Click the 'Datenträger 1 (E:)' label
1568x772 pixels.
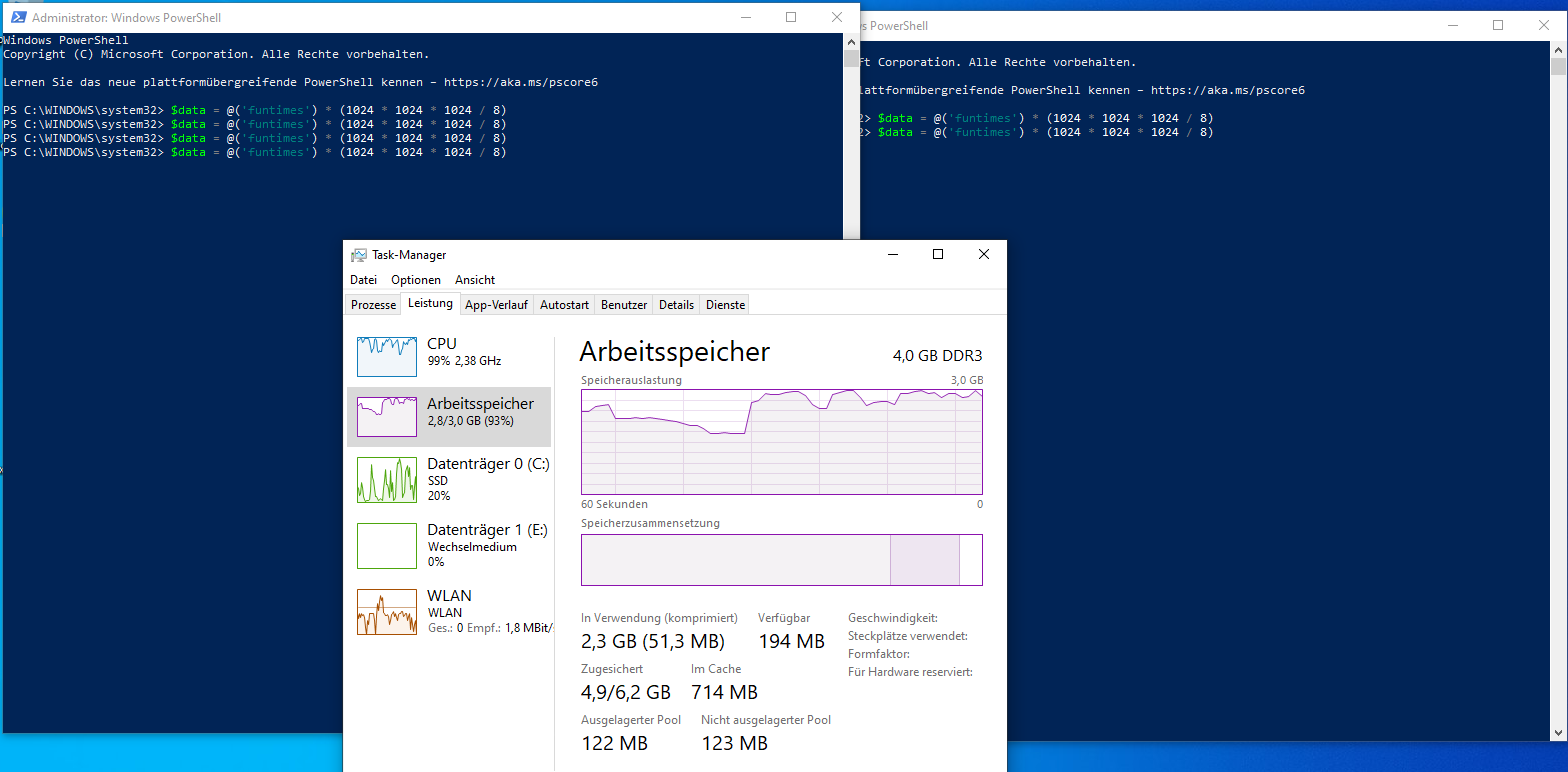[487, 530]
